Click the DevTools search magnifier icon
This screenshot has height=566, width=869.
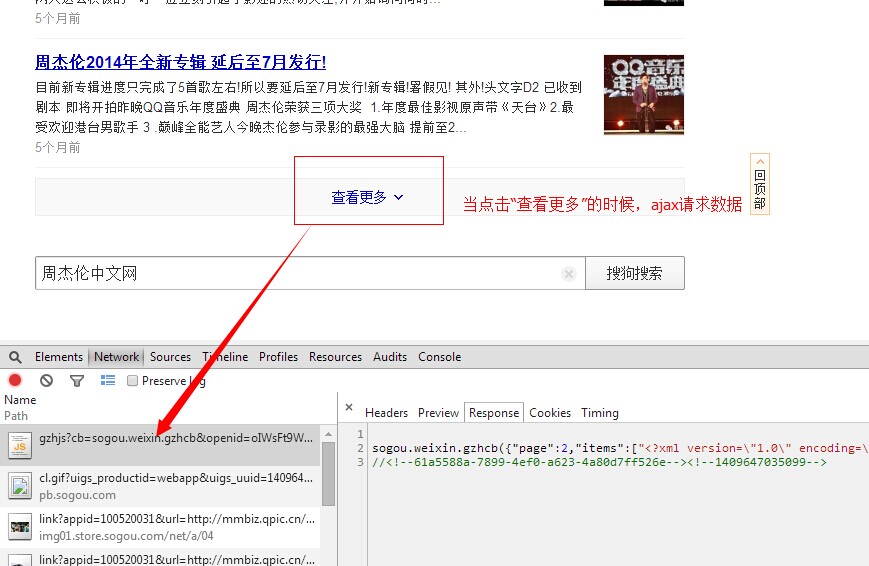[x=16, y=357]
